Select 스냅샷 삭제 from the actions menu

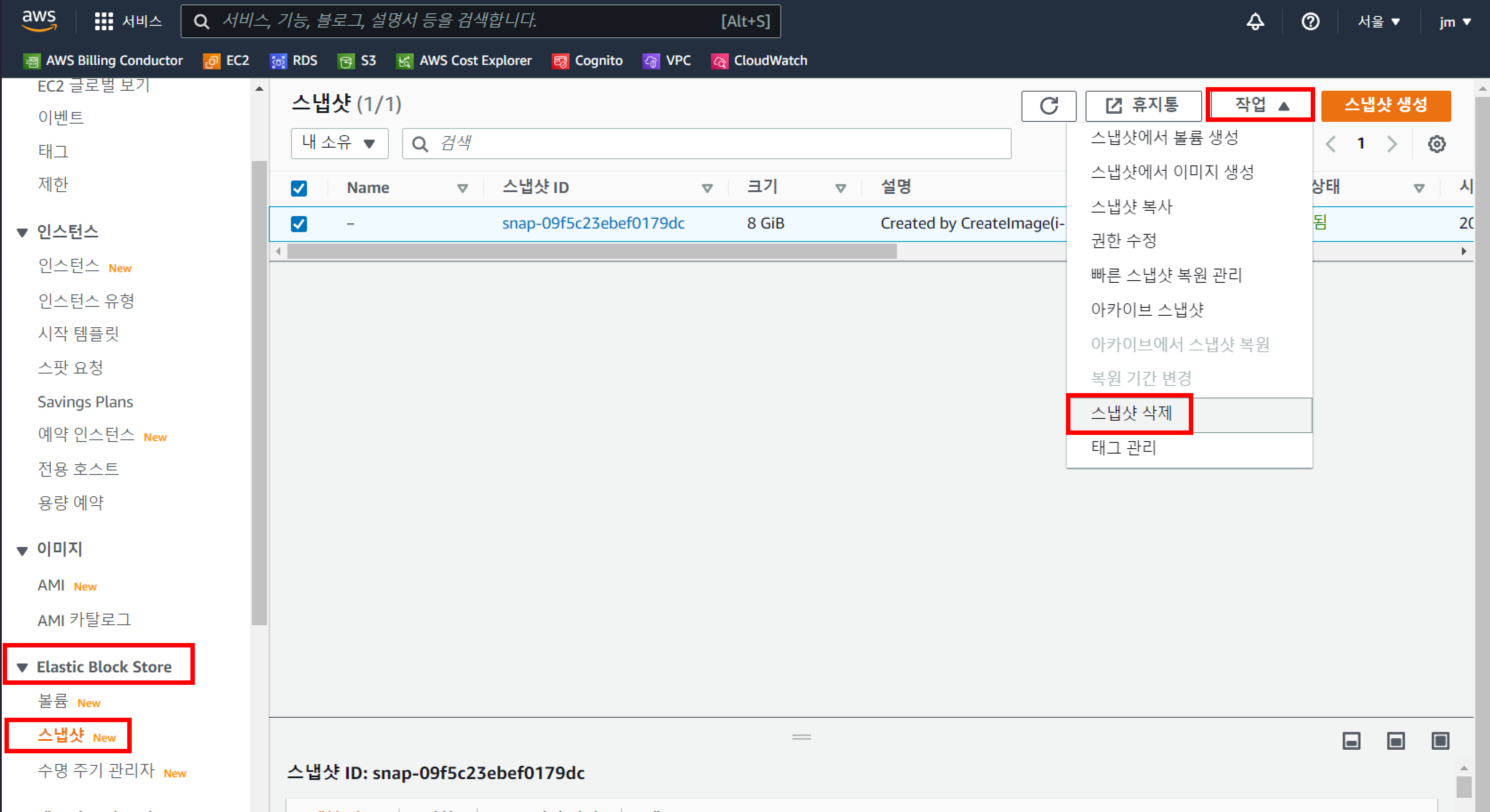click(1131, 413)
